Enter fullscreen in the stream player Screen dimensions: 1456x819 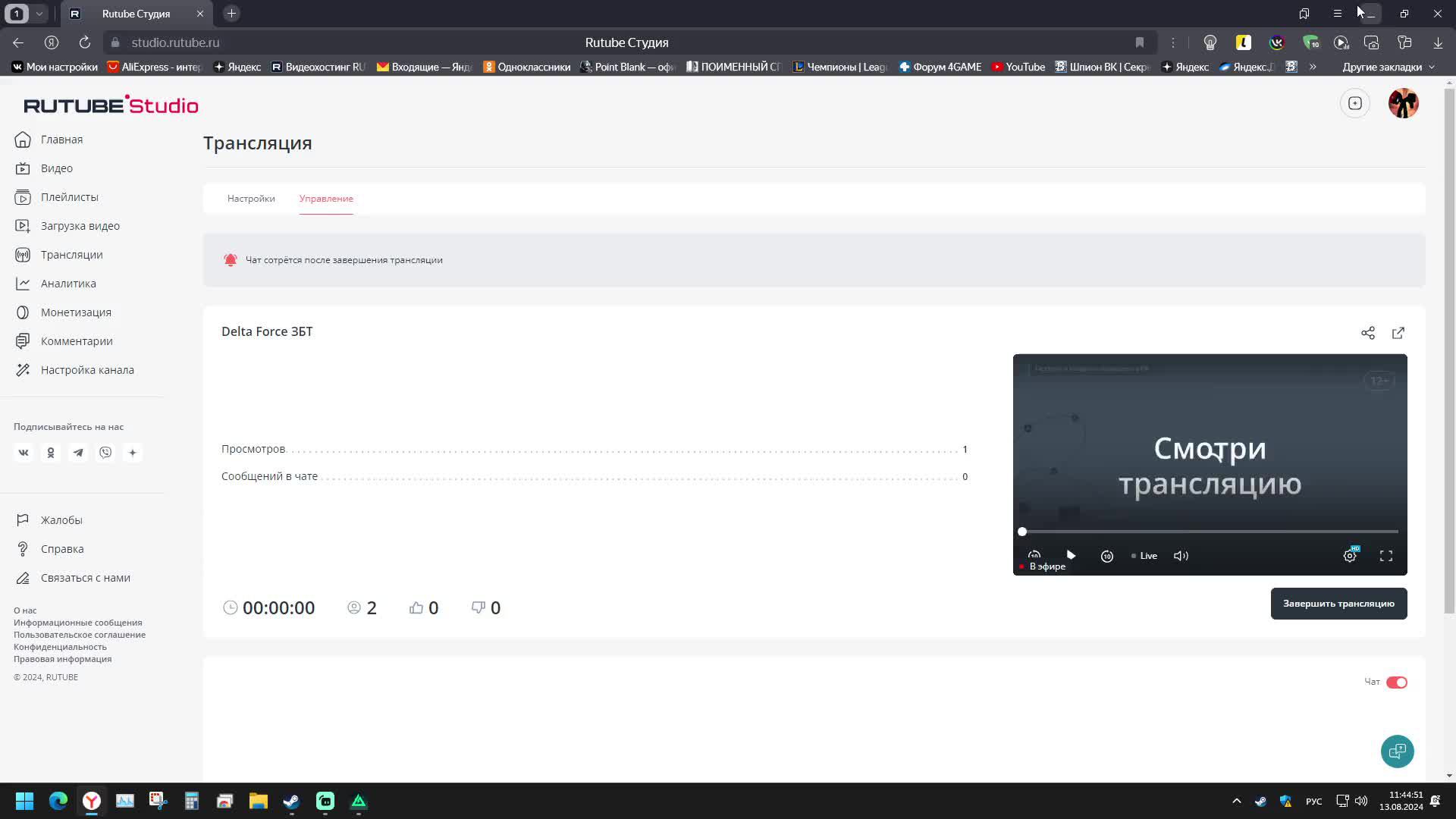click(1385, 556)
